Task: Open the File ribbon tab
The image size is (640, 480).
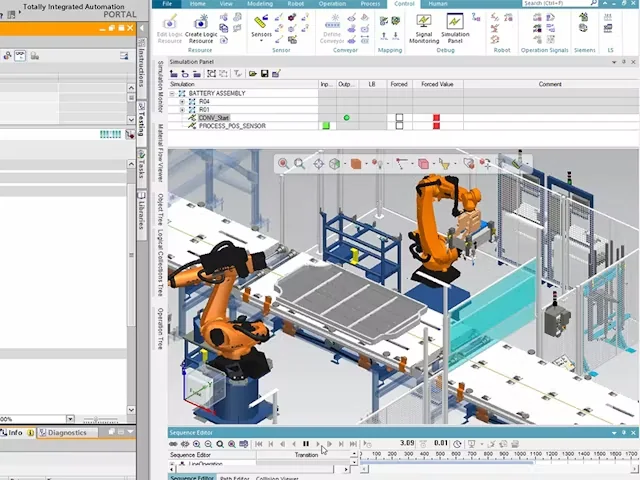Action: coord(167,4)
